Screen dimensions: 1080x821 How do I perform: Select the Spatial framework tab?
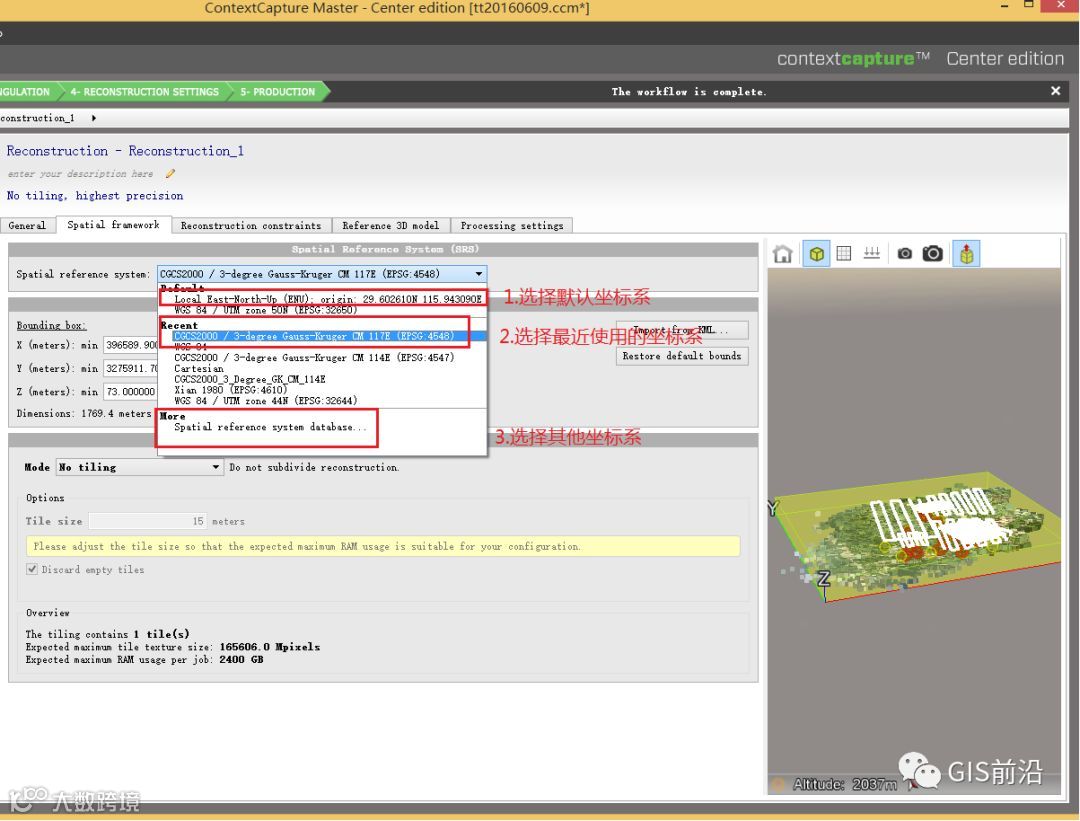114,225
